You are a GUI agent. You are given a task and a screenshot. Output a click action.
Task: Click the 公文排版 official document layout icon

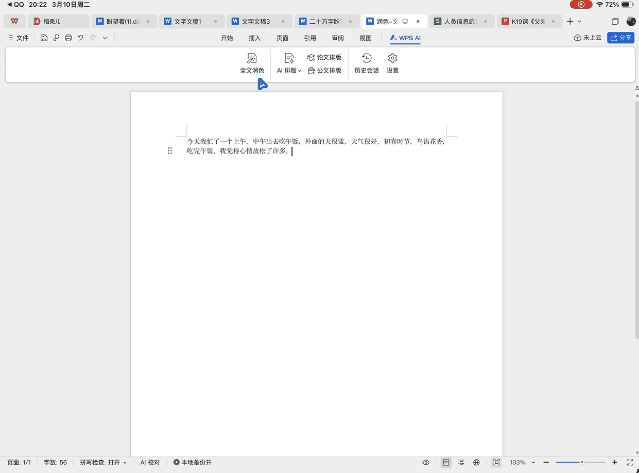(324, 71)
